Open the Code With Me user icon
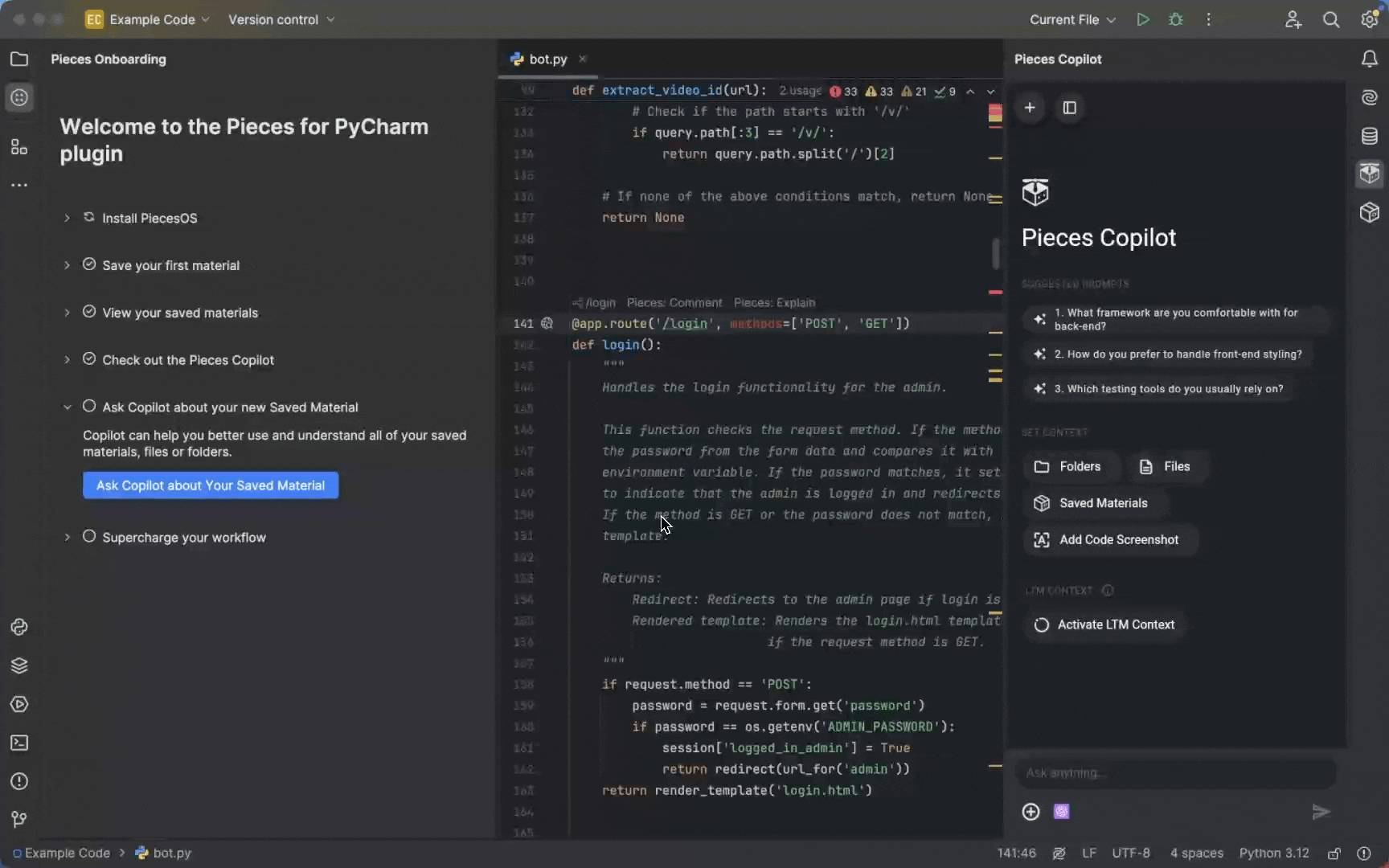This screenshot has width=1389, height=868. point(1293,19)
